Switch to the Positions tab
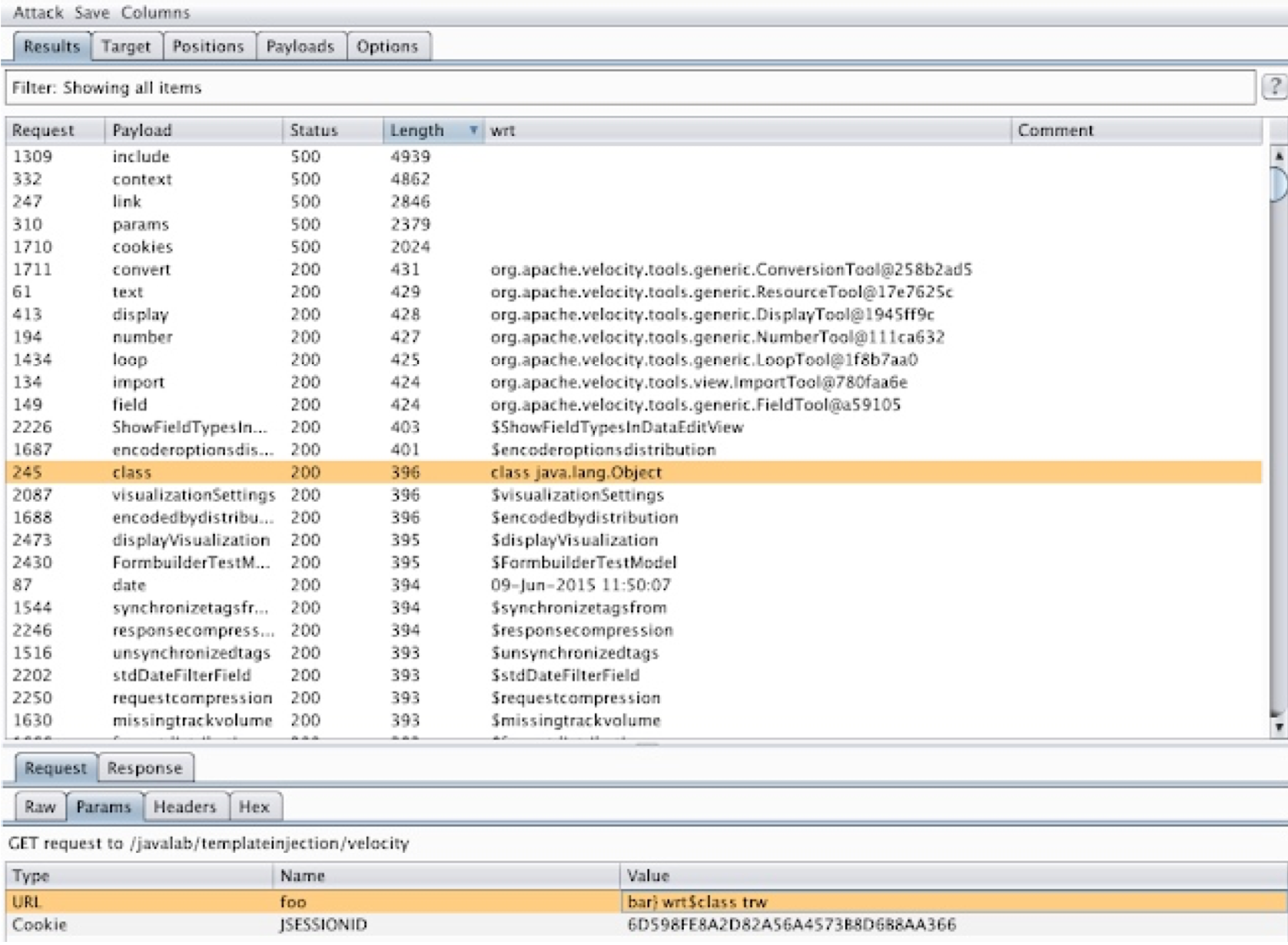This screenshot has width=1288, height=945. pyautogui.click(x=207, y=46)
